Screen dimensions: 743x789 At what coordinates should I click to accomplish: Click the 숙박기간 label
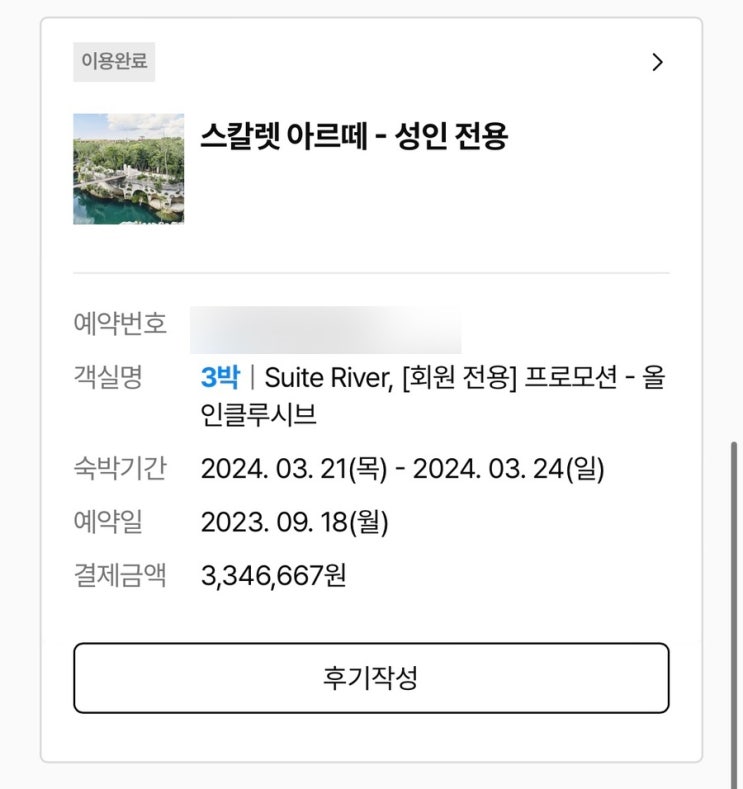(119, 467)
